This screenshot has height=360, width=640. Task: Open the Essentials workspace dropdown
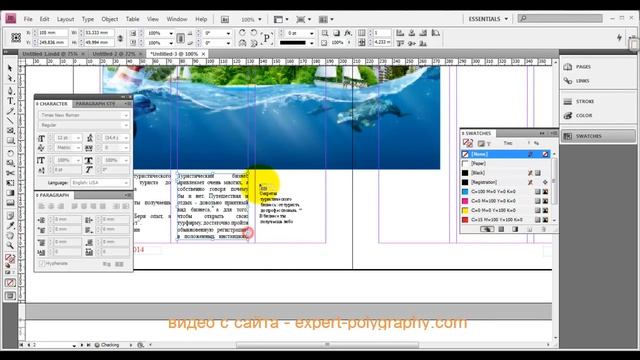click(488, 19)
